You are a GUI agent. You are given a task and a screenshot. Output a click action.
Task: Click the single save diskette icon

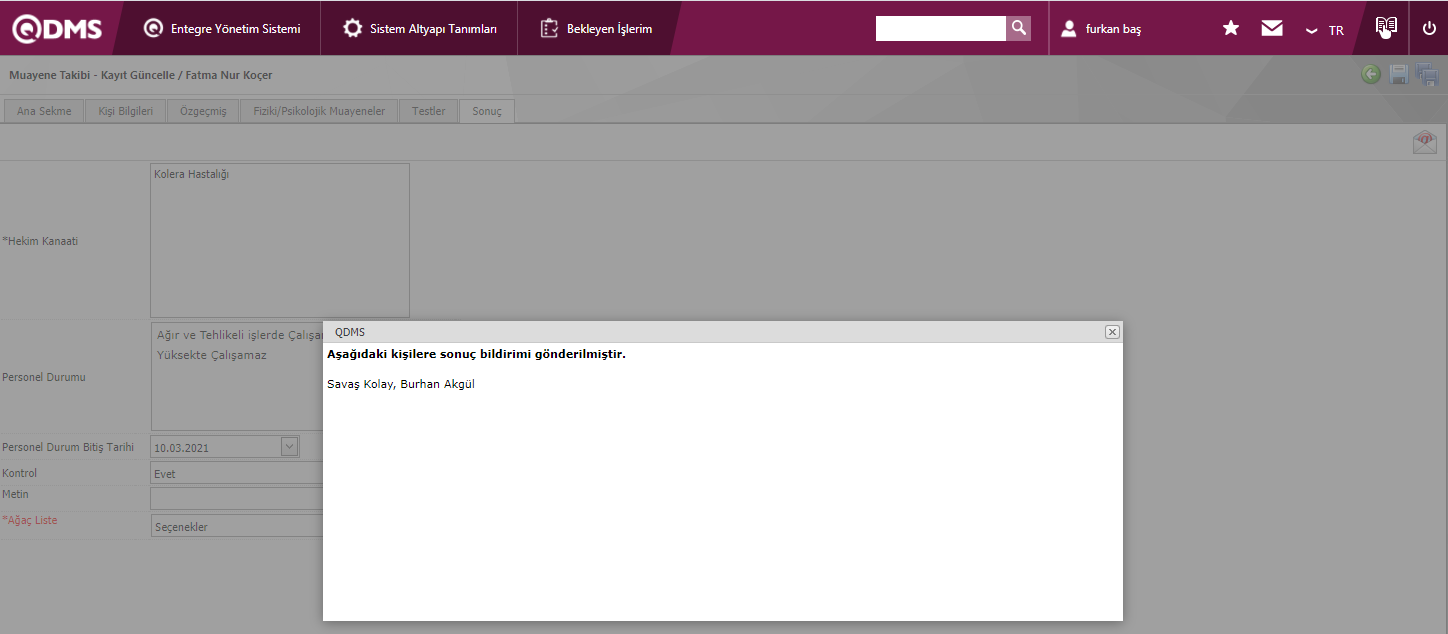coord(1399,74)
